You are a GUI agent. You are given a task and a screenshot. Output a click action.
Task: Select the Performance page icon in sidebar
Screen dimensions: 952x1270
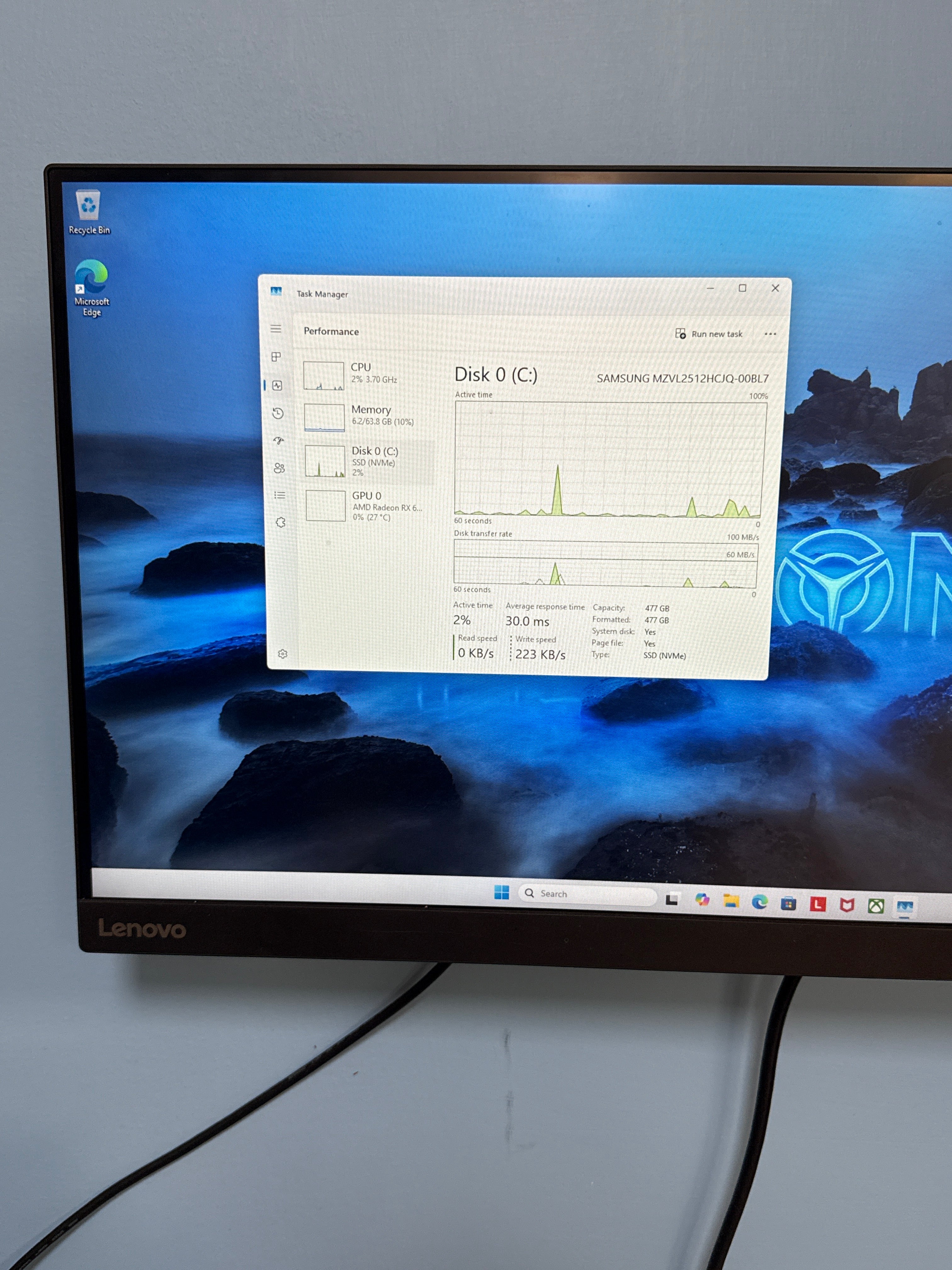point(277,385)
